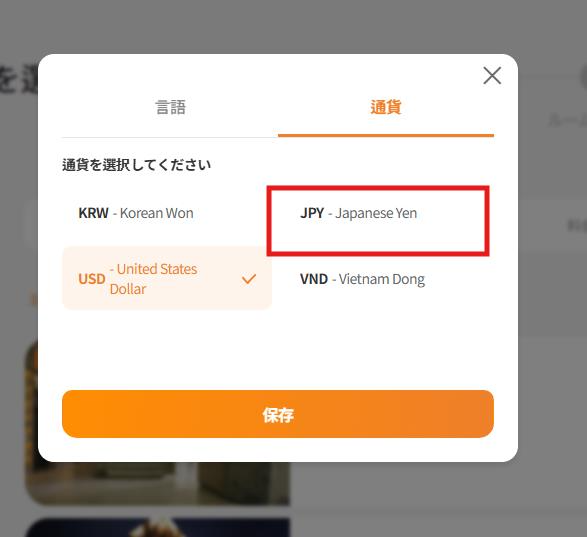Choose KRW Korean Won currency
Viewport: 587px width, 537px height.
tap(167, 213)
